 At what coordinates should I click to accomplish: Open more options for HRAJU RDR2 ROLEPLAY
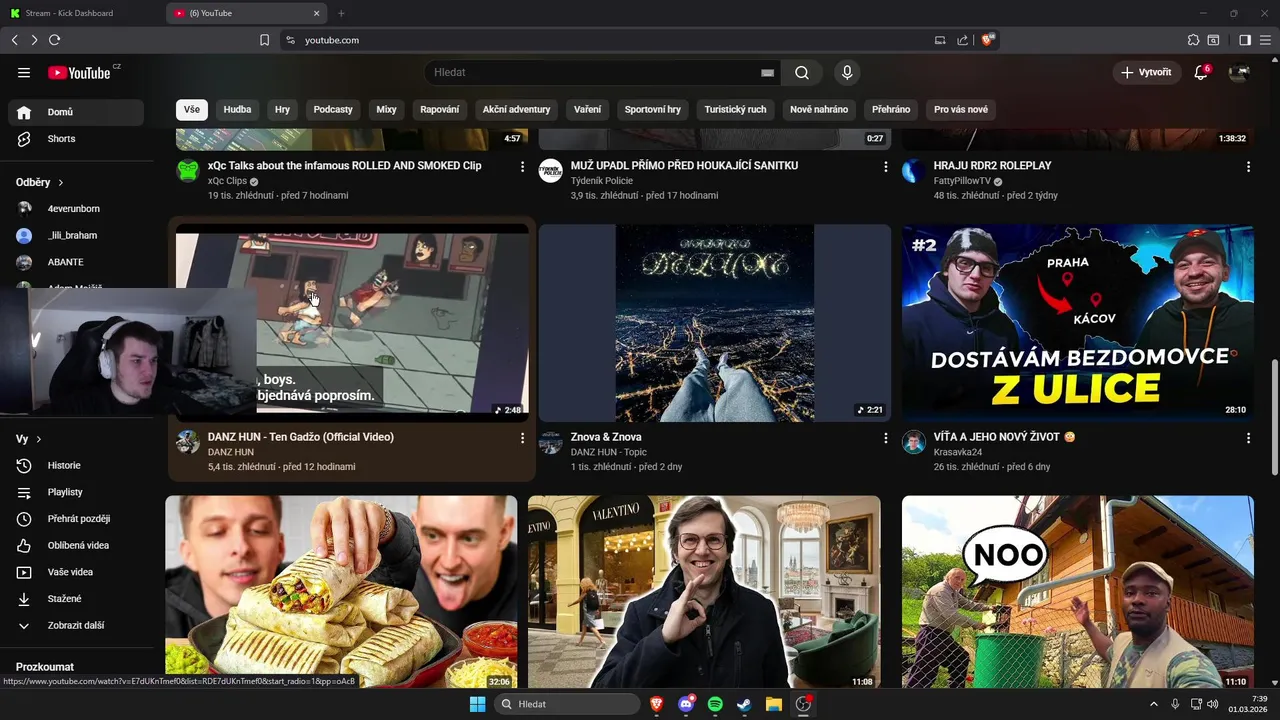pos(1248,167)
